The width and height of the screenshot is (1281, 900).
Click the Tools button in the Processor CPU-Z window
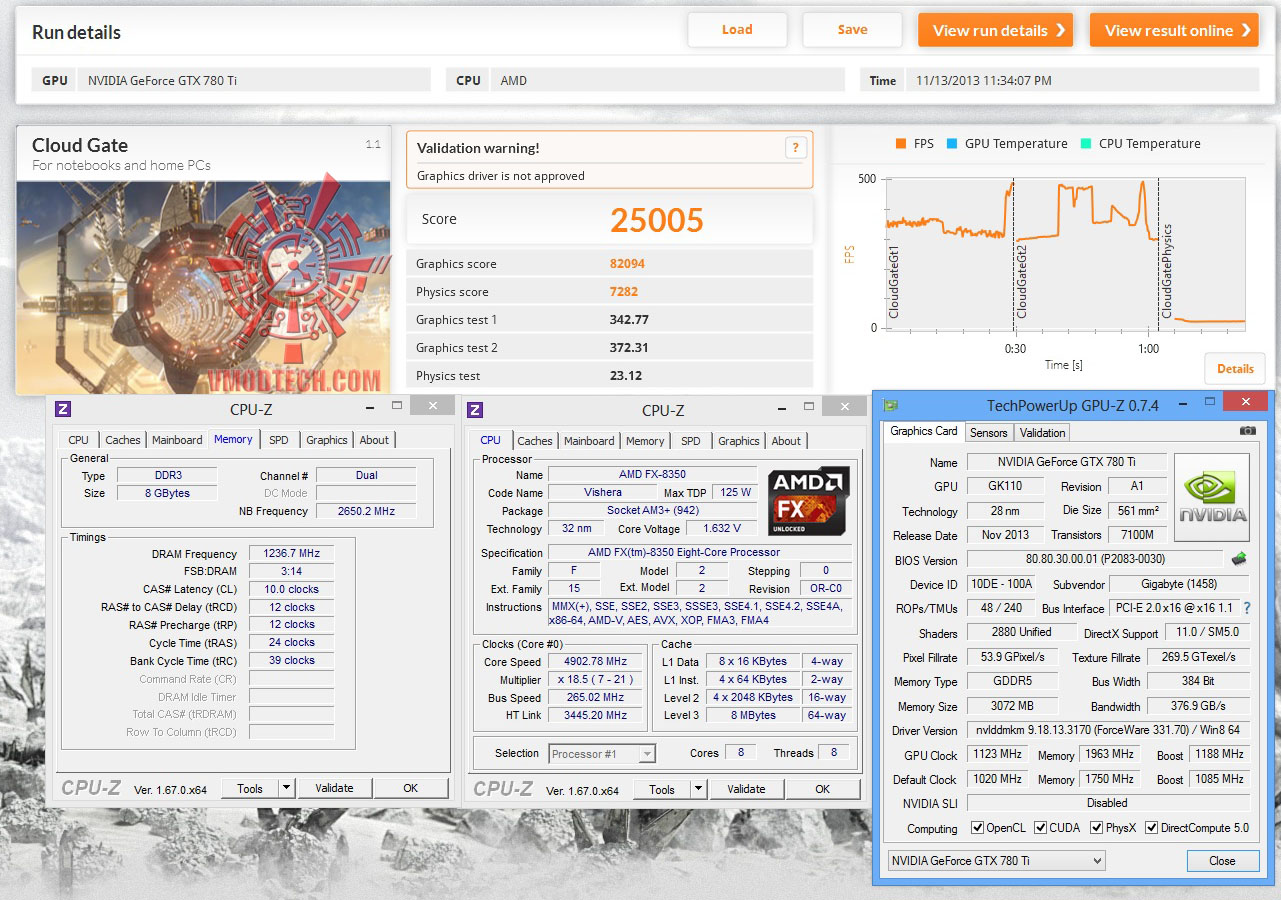pyautogui.click(x=662, y=789)
